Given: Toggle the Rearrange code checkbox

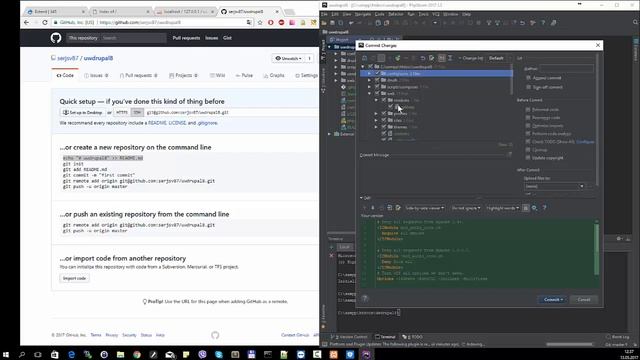Looking at the screenshot, I should click(528, 118).
